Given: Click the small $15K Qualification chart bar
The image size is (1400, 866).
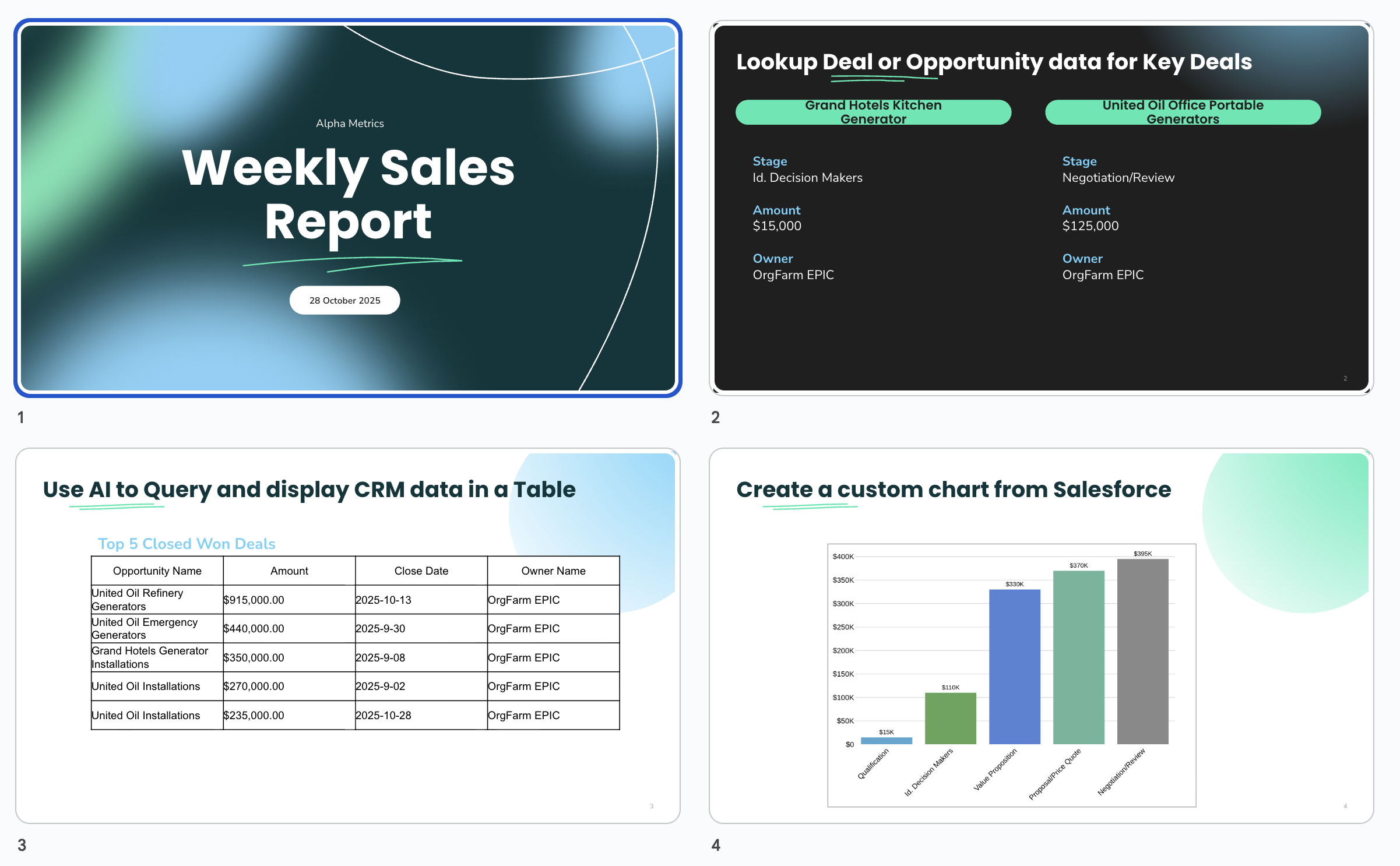Looking at the screenshot, I should tap(886, 741).
